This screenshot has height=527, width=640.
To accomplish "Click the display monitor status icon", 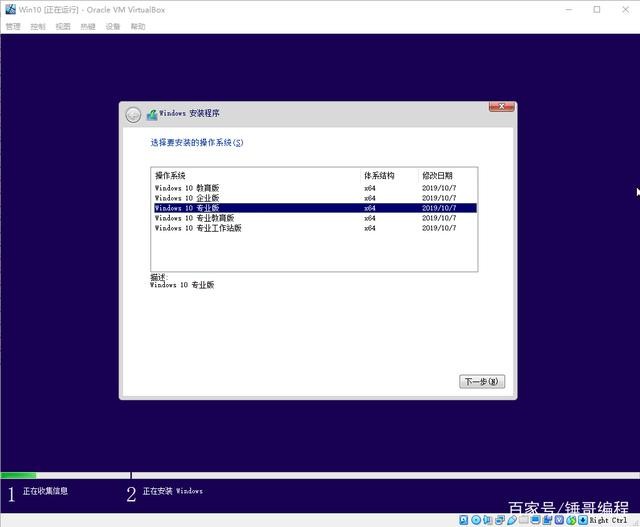I will (536, 520).
